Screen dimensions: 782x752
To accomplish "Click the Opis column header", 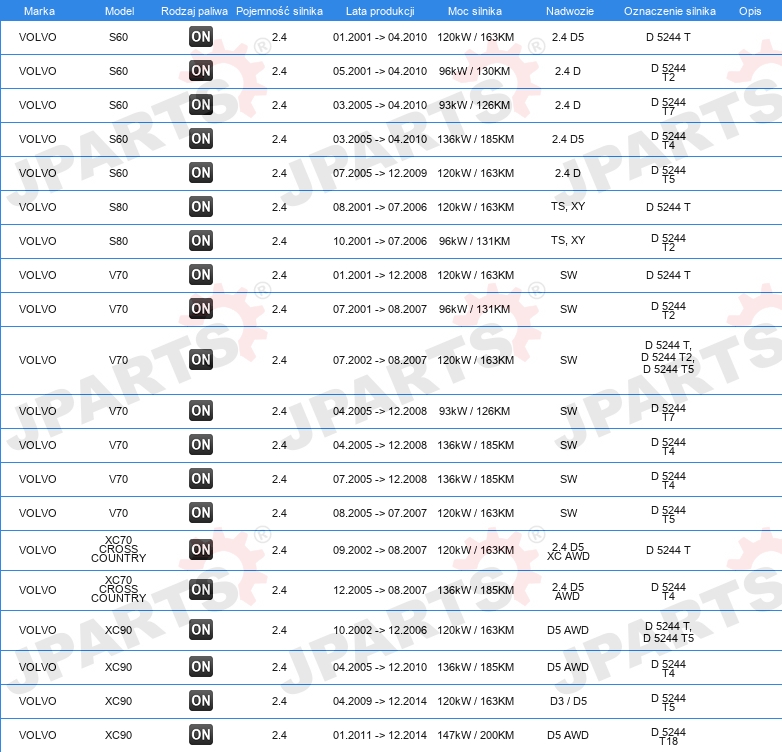I will (x=750, y=11).
